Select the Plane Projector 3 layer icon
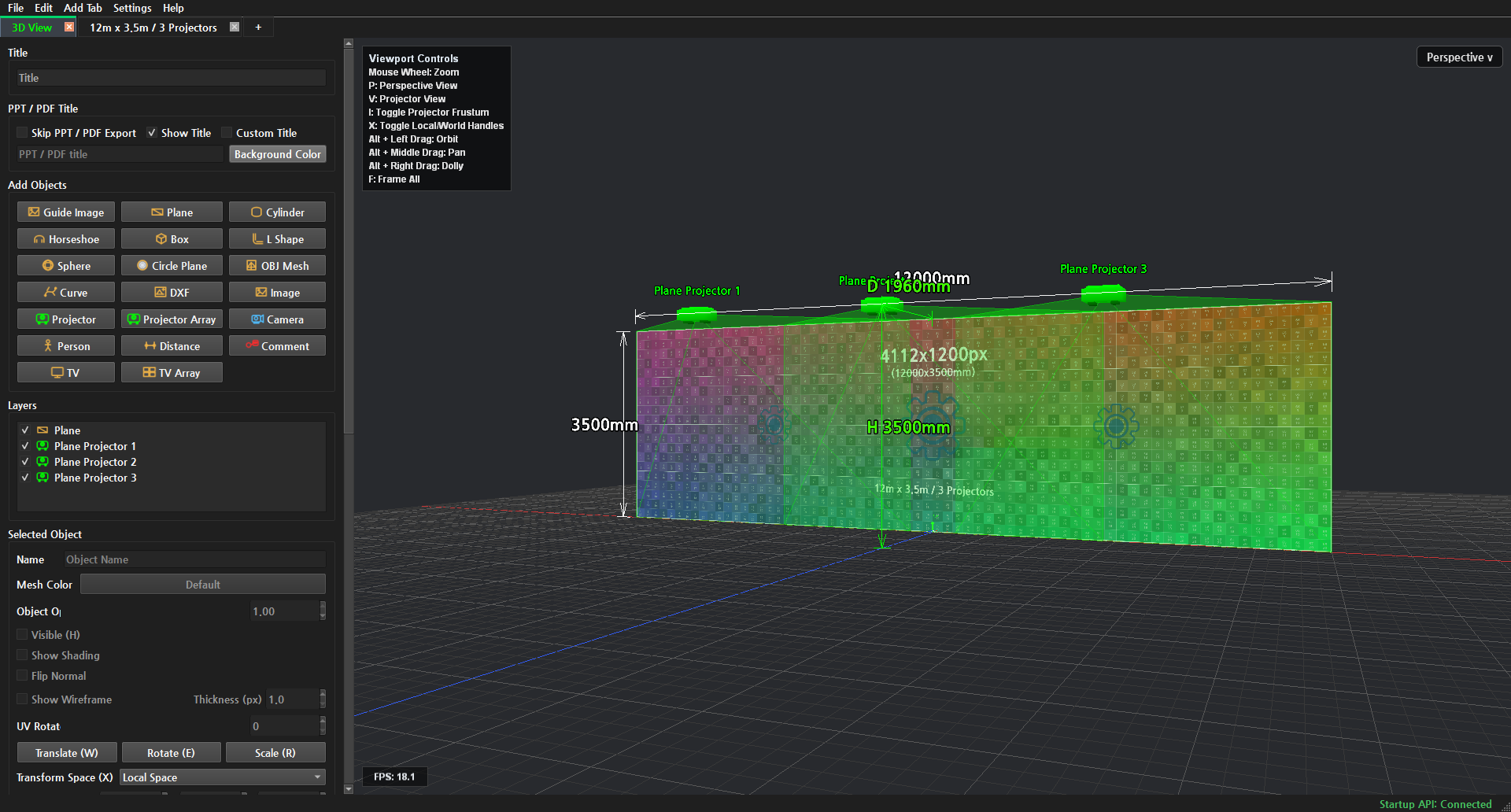Image resolution: width=1511 pixels, height=812 pixels. click(42, 478)
